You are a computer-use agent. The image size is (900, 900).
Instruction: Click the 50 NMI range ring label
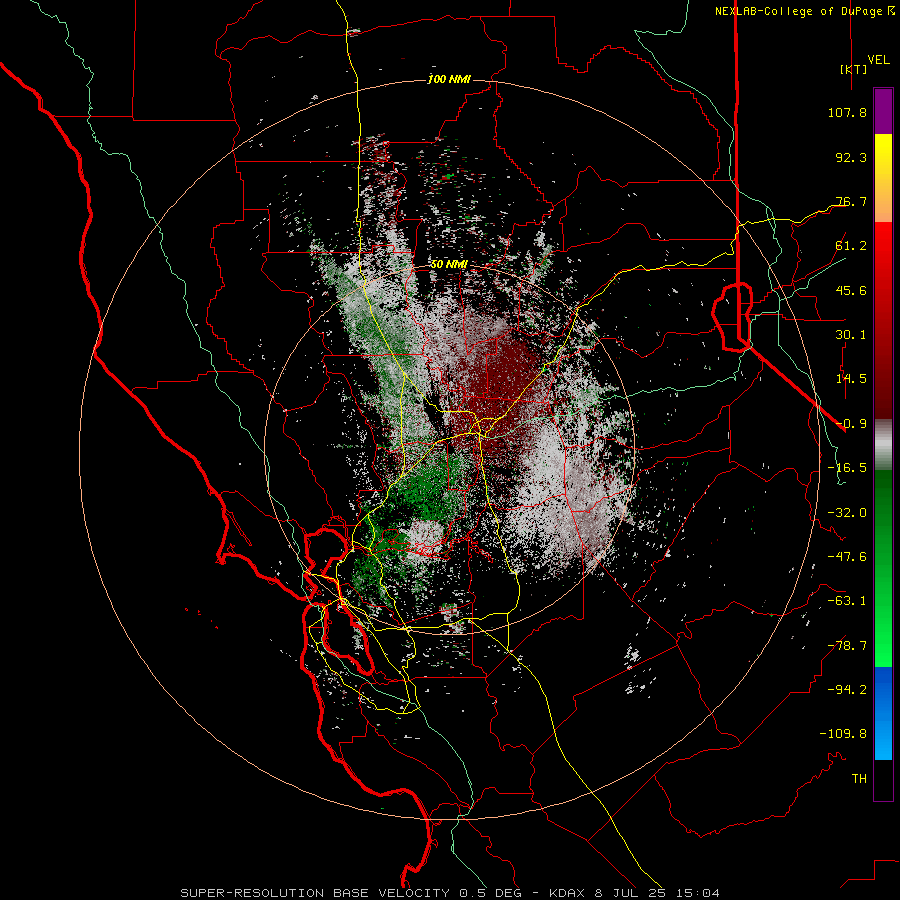point(449,265)
